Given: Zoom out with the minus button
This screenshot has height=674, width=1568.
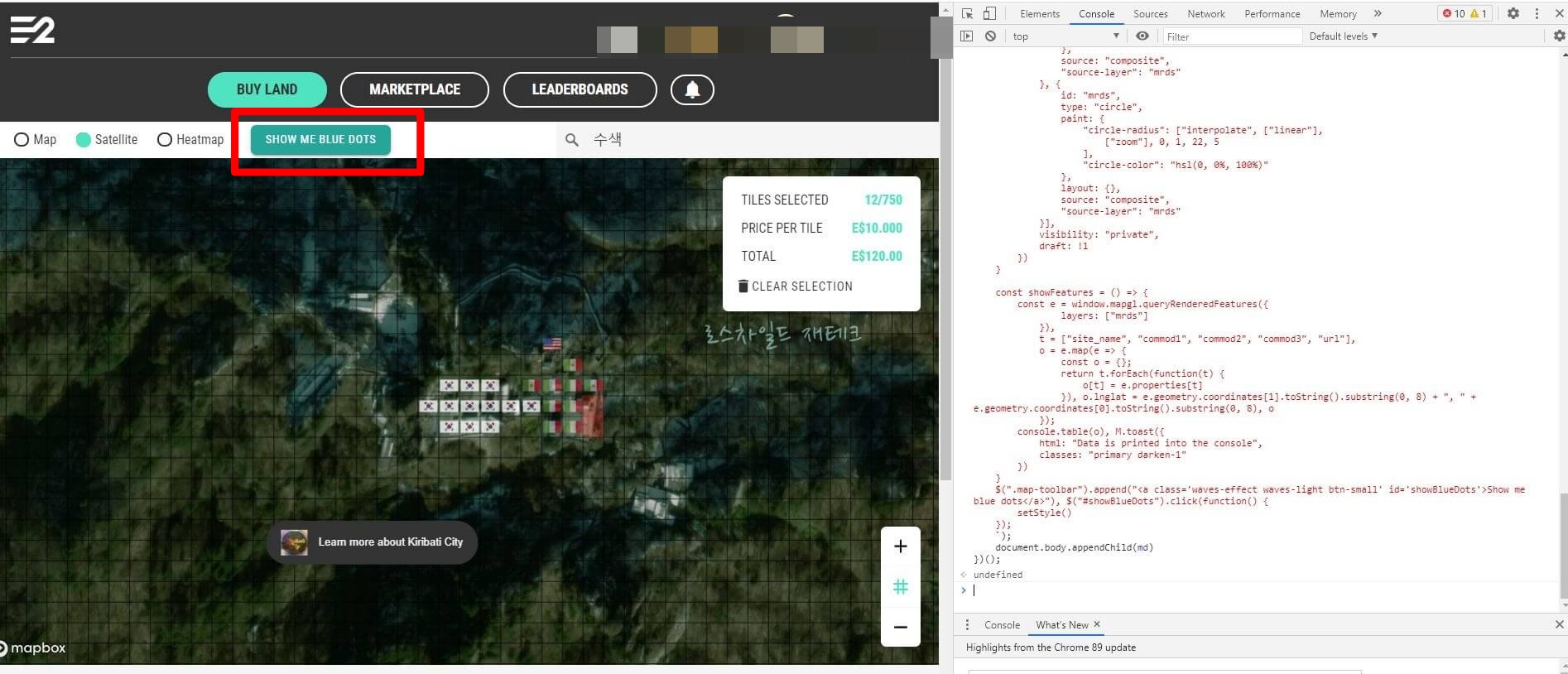Looking at the screenshot, I should point(901,627).
